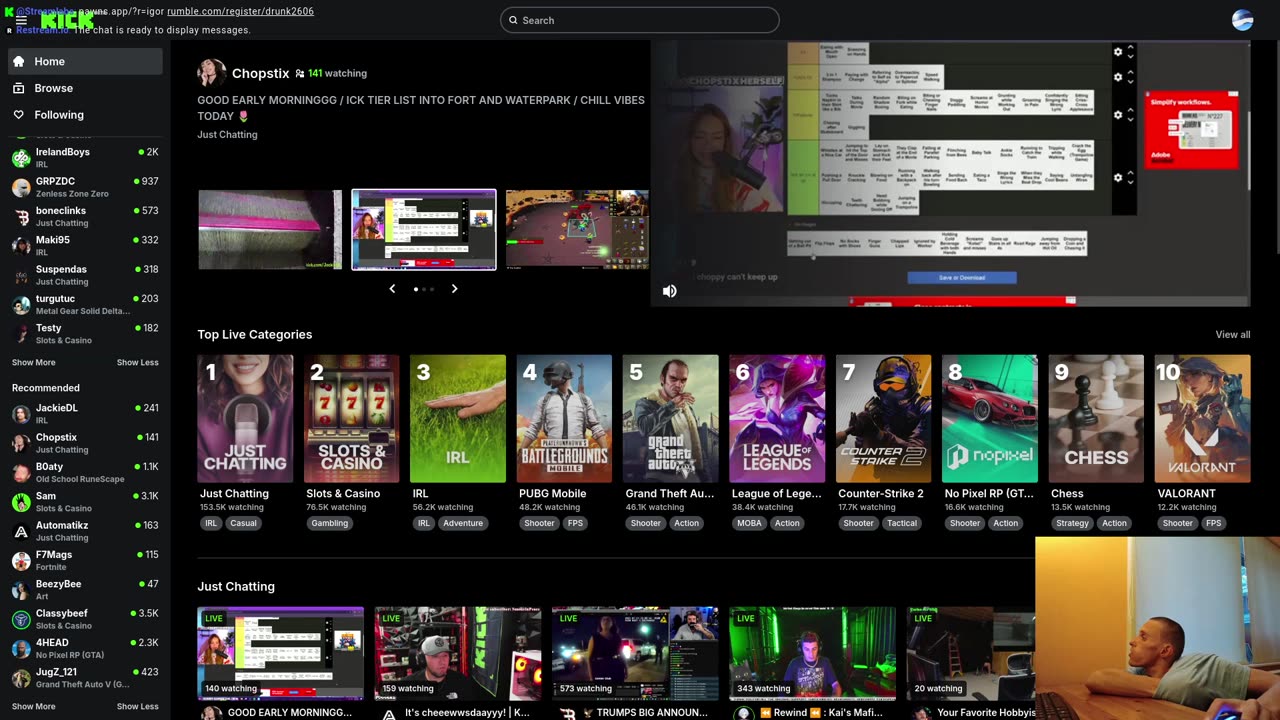Open the Chopstix streamer name link
Viewport: 1280px width, 720px height.
(x=260, y=73)
